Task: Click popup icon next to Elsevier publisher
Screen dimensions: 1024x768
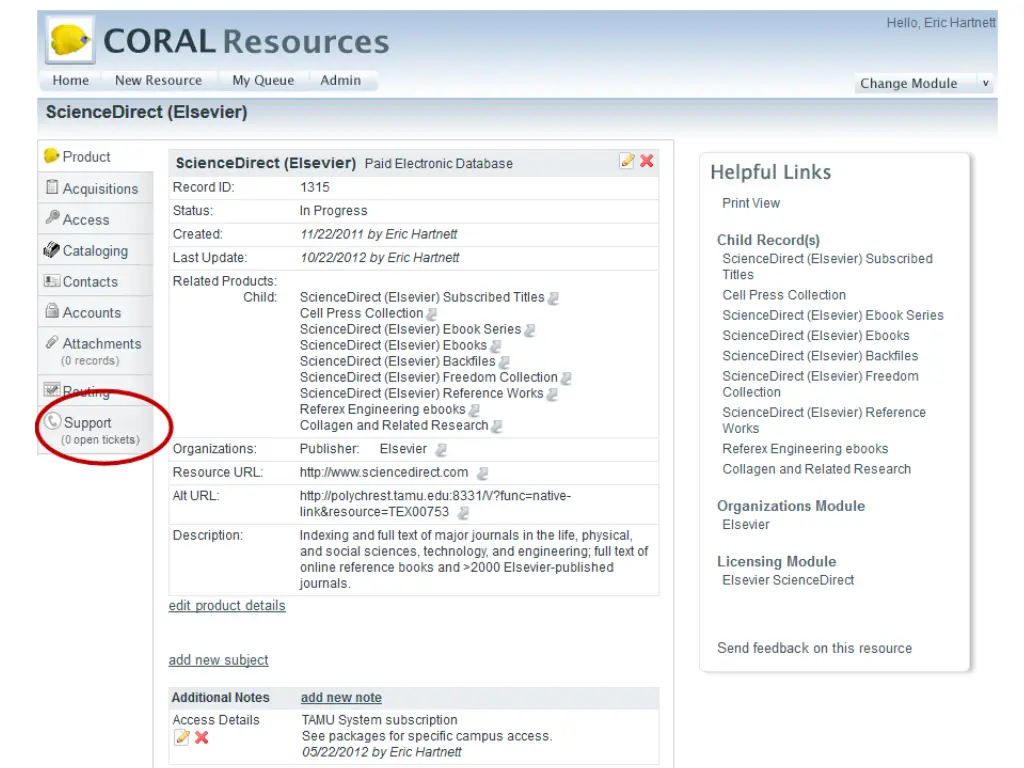Action: [441, 450]
